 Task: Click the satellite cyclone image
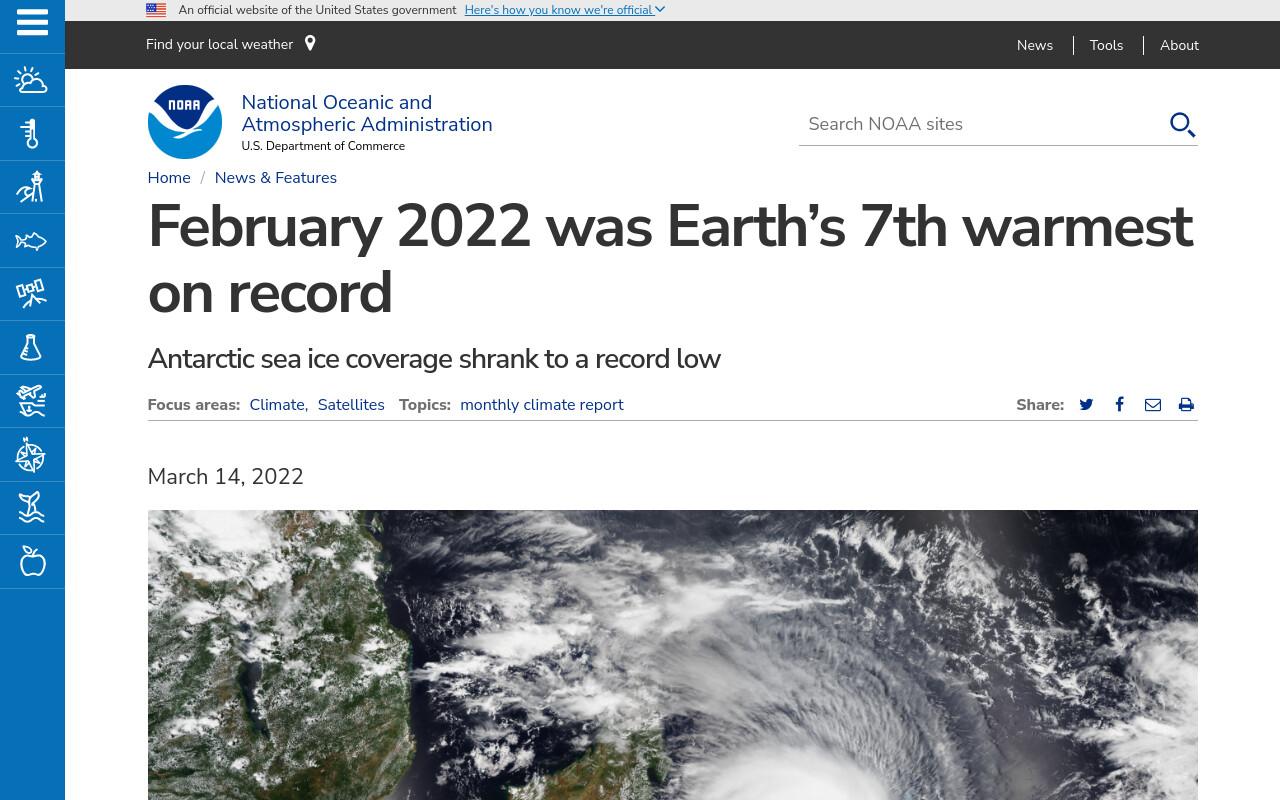coord(673,655)
